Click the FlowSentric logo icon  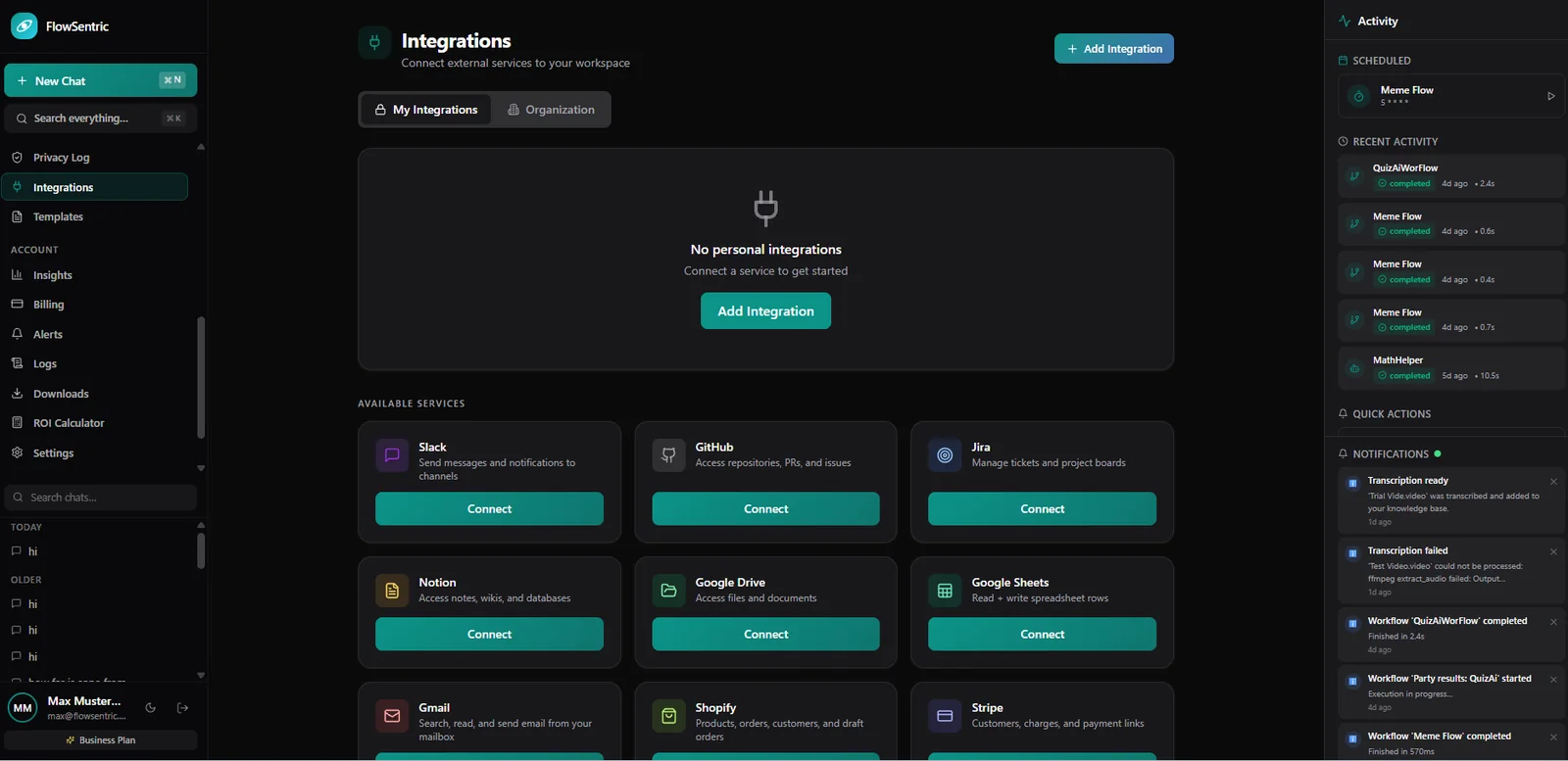[x=24, y=26]
